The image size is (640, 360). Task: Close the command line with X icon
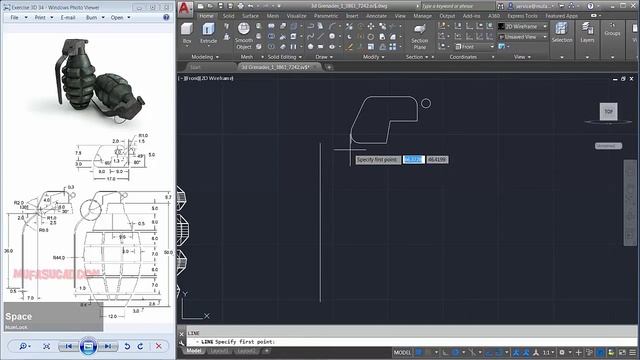[x=182, y=334]
